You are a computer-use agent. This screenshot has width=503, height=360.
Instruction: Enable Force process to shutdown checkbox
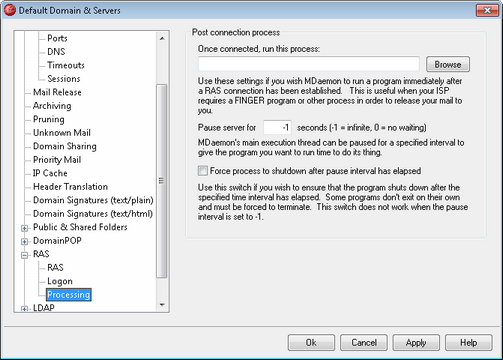click(203, 171)
